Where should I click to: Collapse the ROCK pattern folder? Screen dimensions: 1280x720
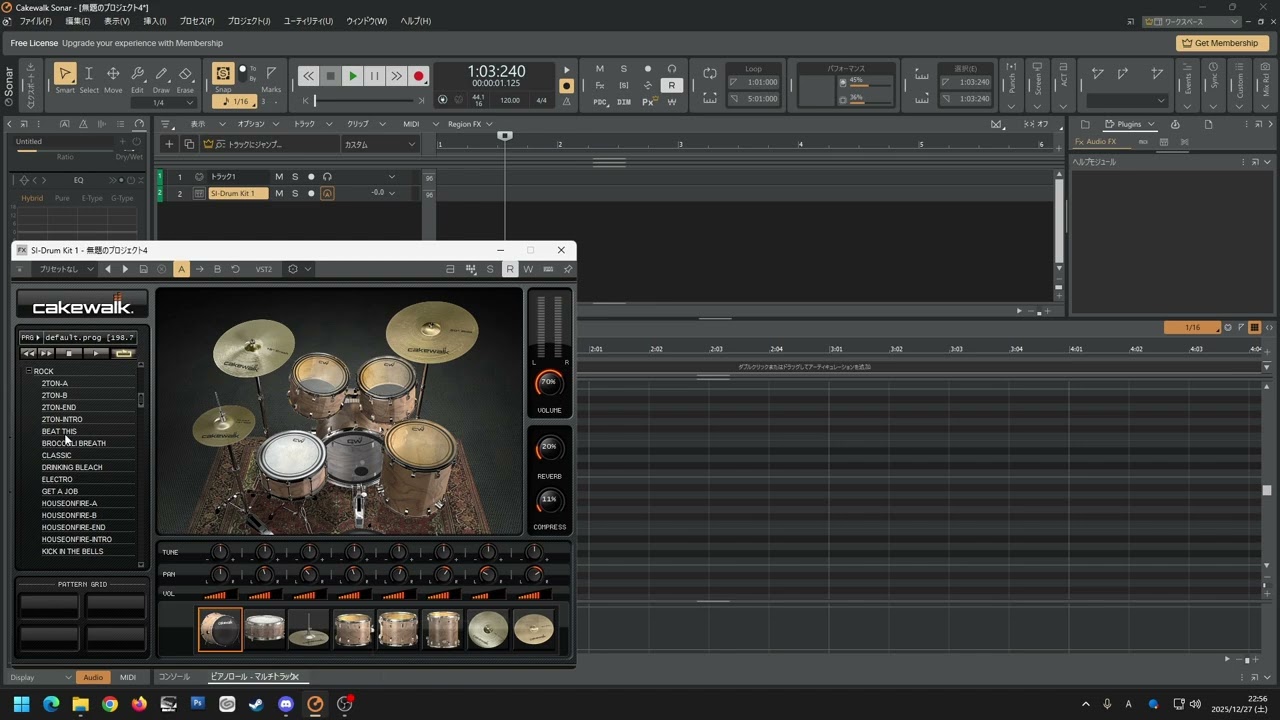click(x=29, y=371)
